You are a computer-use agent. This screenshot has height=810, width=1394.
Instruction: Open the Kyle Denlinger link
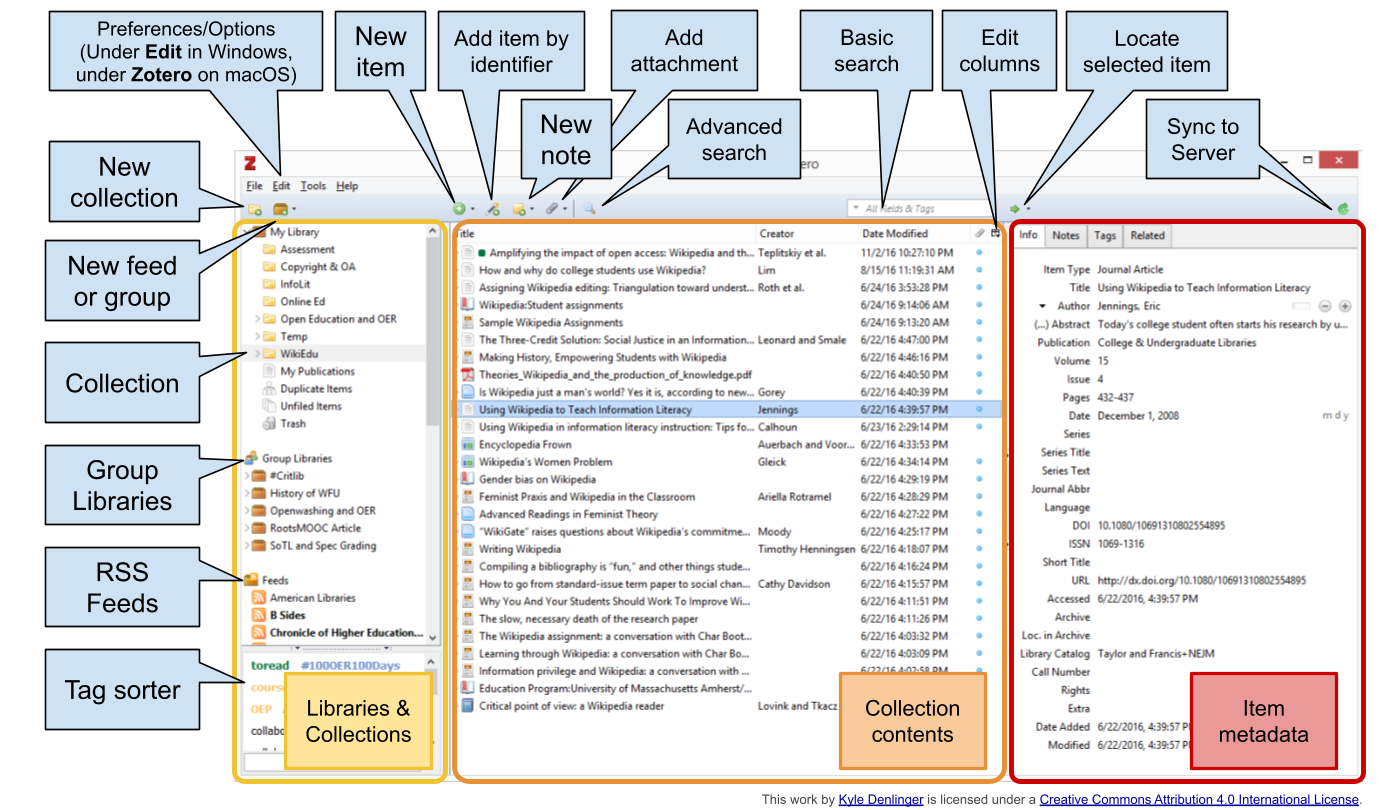(x=882, y=799)
